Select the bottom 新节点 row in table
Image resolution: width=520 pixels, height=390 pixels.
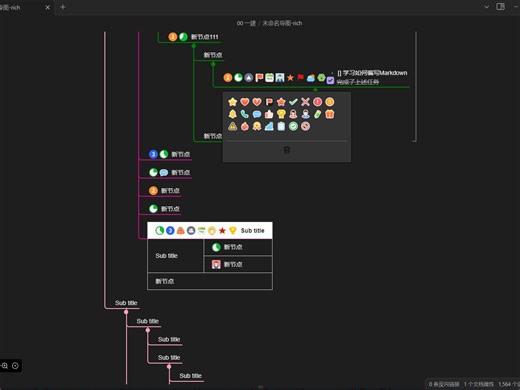[x=210, y=281]
